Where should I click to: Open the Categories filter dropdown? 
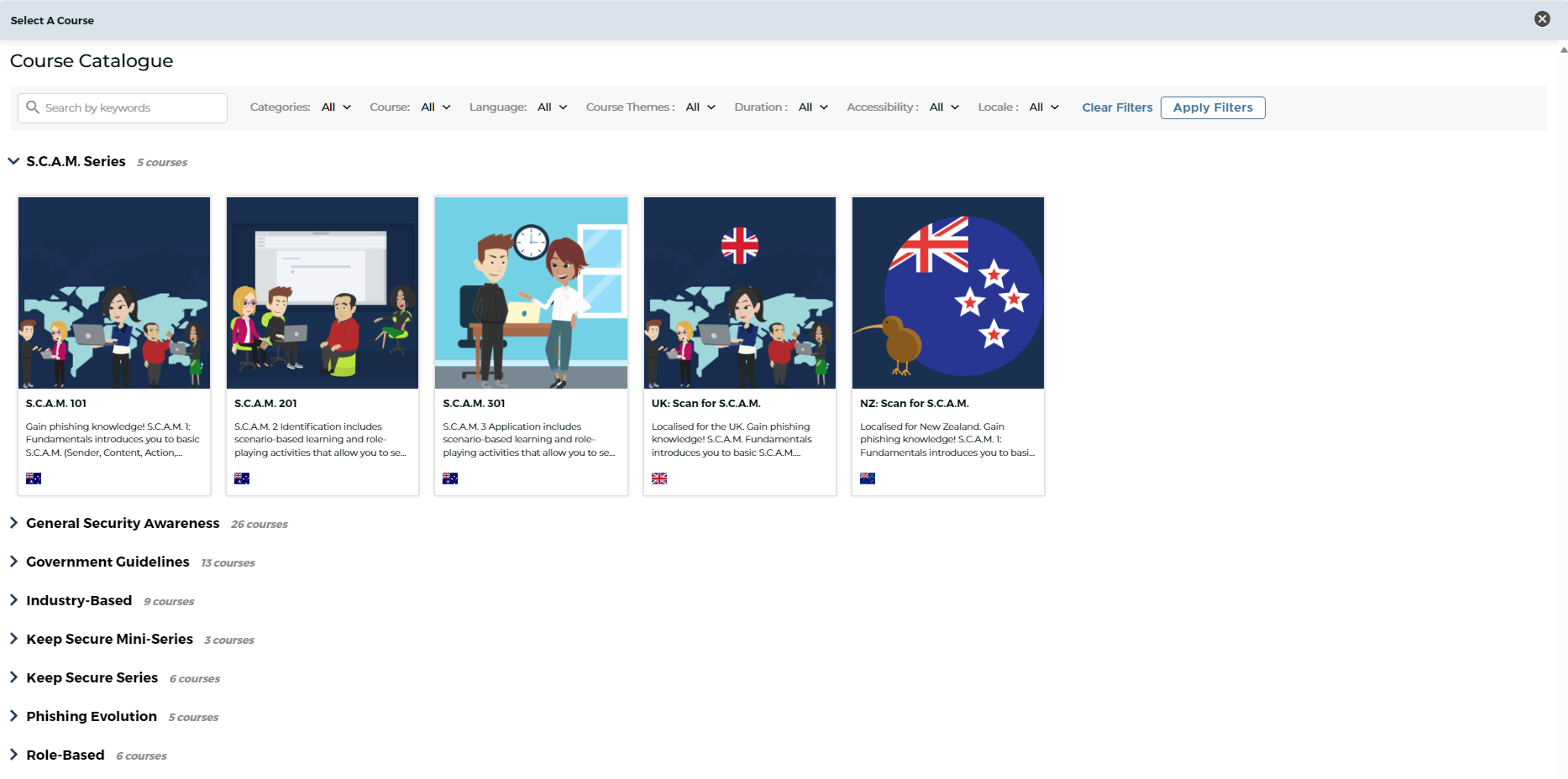tap(336, 107)
